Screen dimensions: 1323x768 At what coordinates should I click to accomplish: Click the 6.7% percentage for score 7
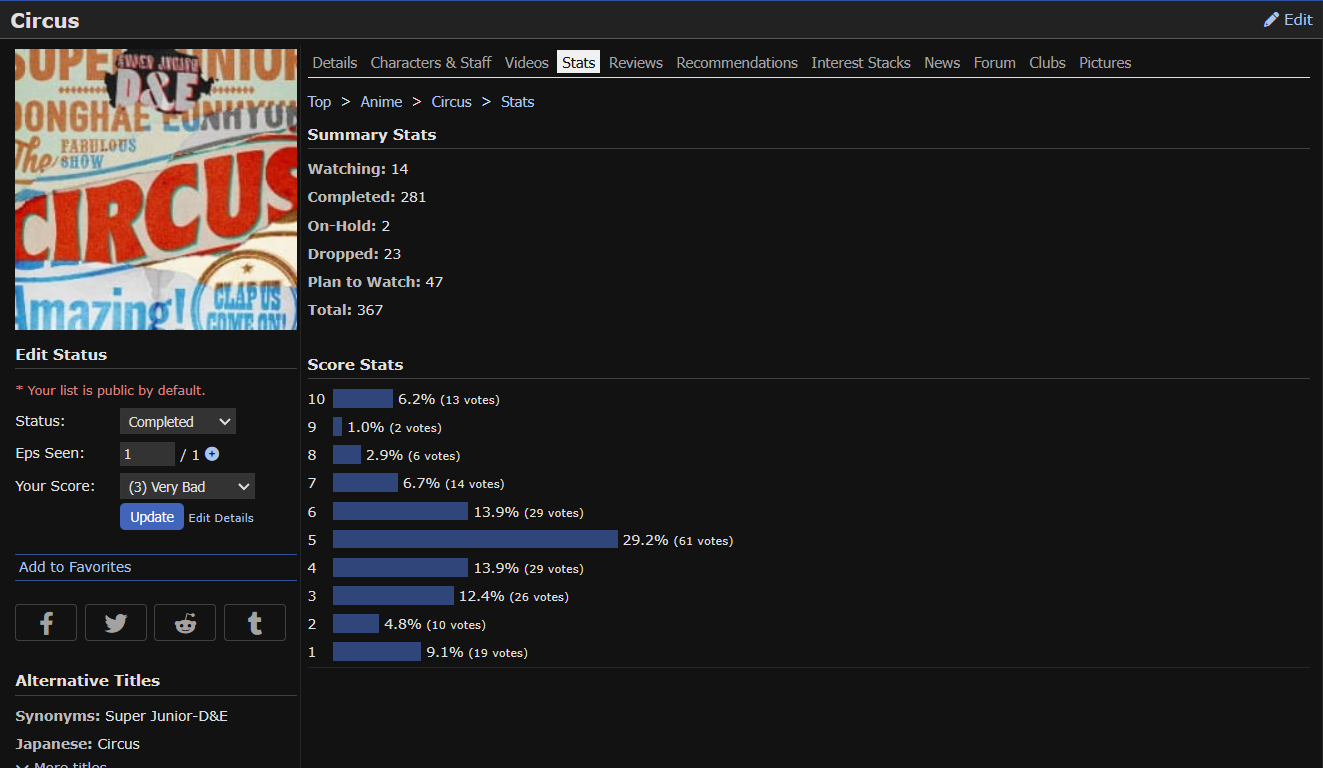click(x=421, y=483)
